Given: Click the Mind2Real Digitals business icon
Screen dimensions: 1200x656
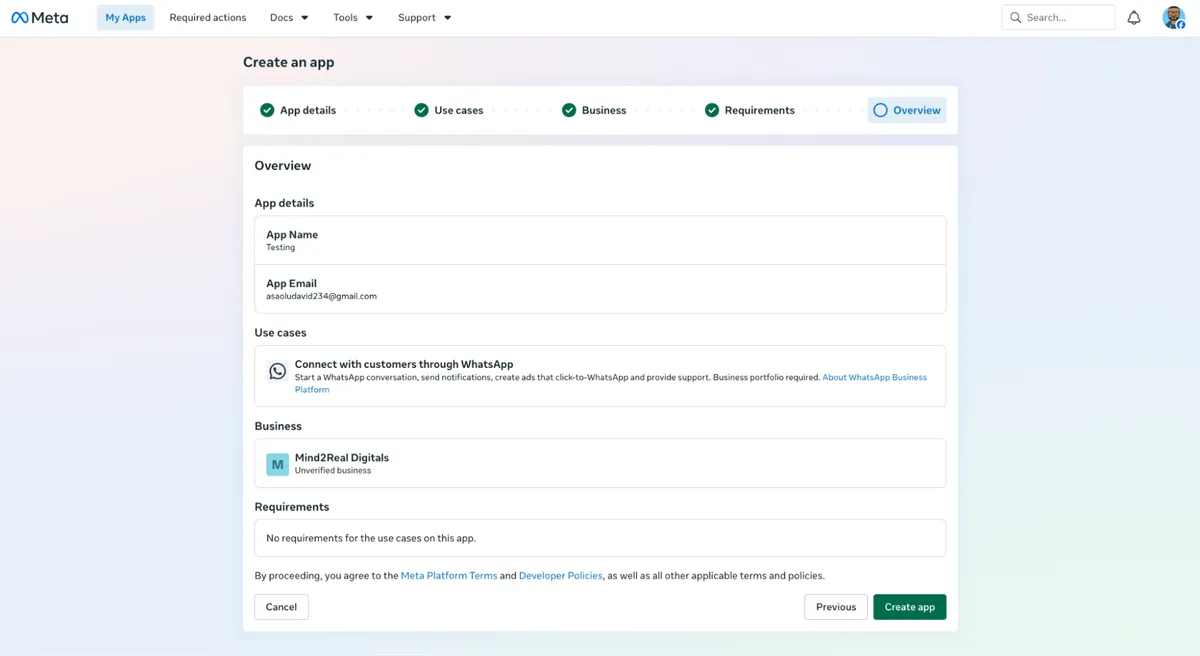Looking at the screenshot, I should pyautogui.click(x=277, y=464).
